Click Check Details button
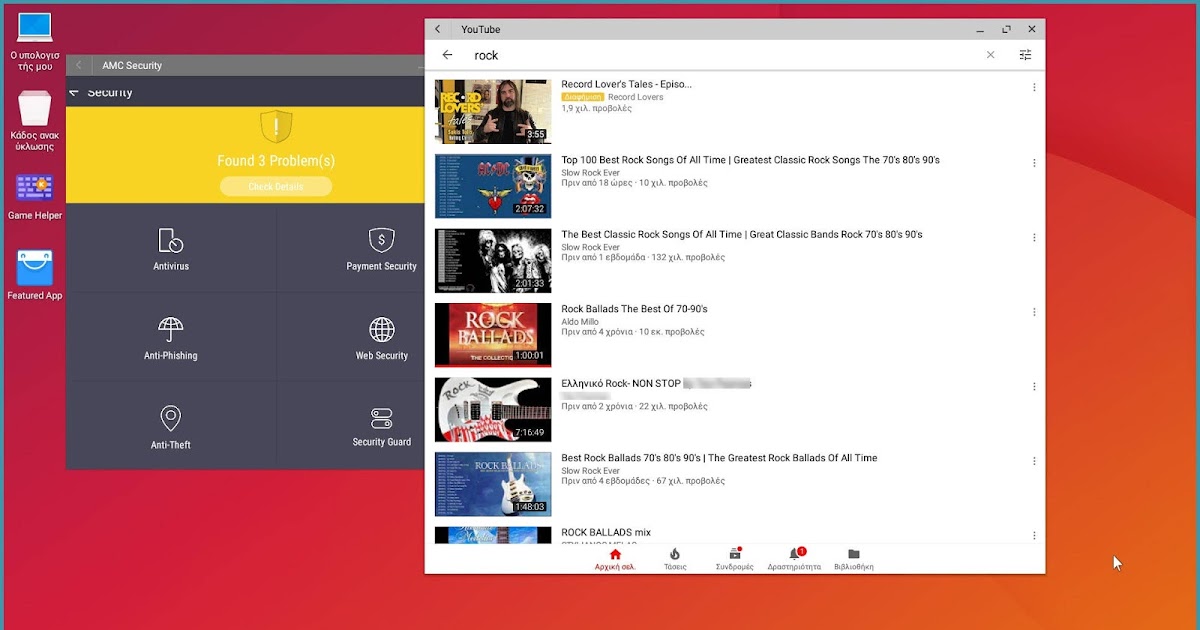 [276, 187]
